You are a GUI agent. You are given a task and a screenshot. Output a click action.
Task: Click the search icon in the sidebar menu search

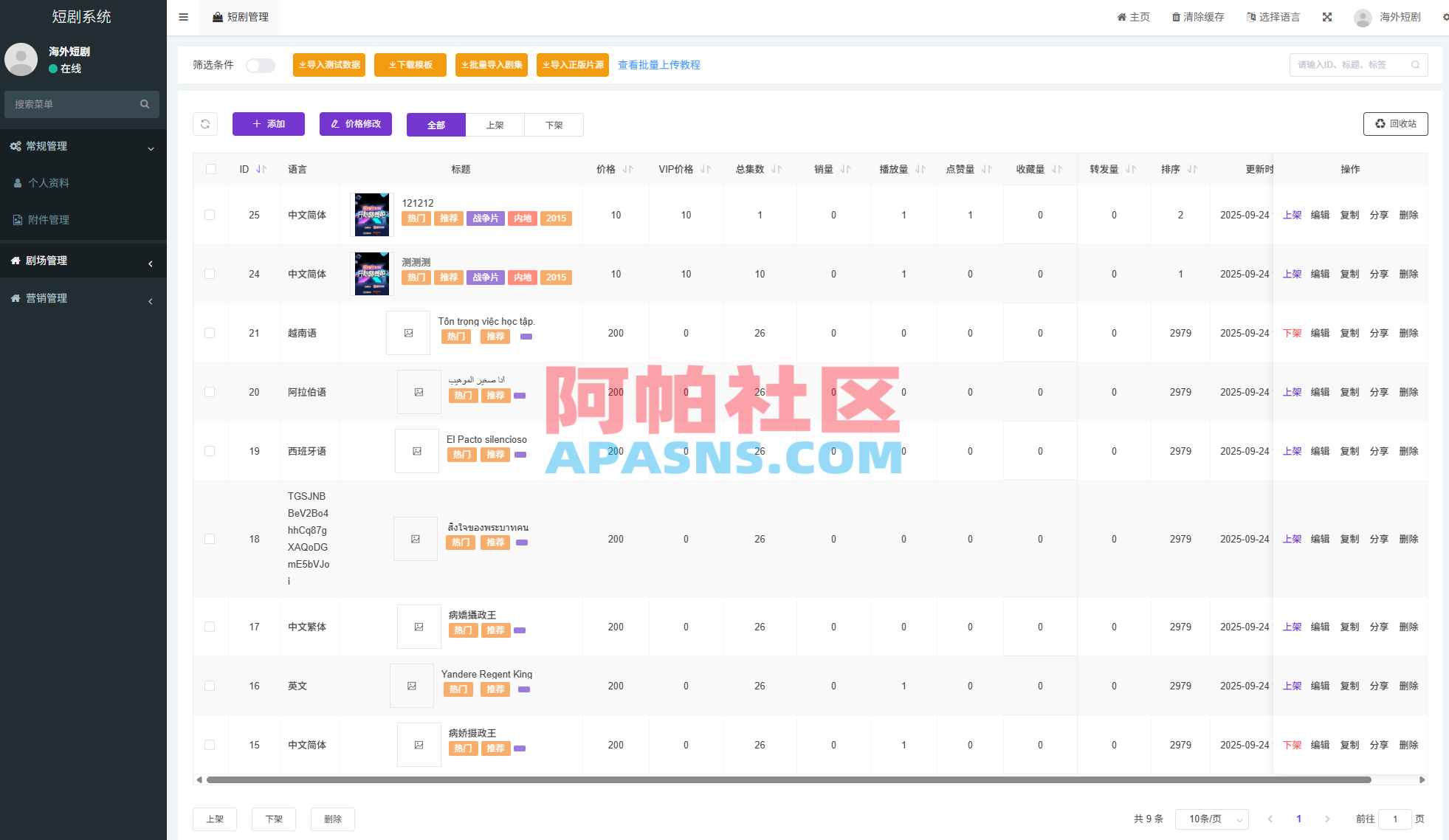pyautogui.click(x=145, y=104)
